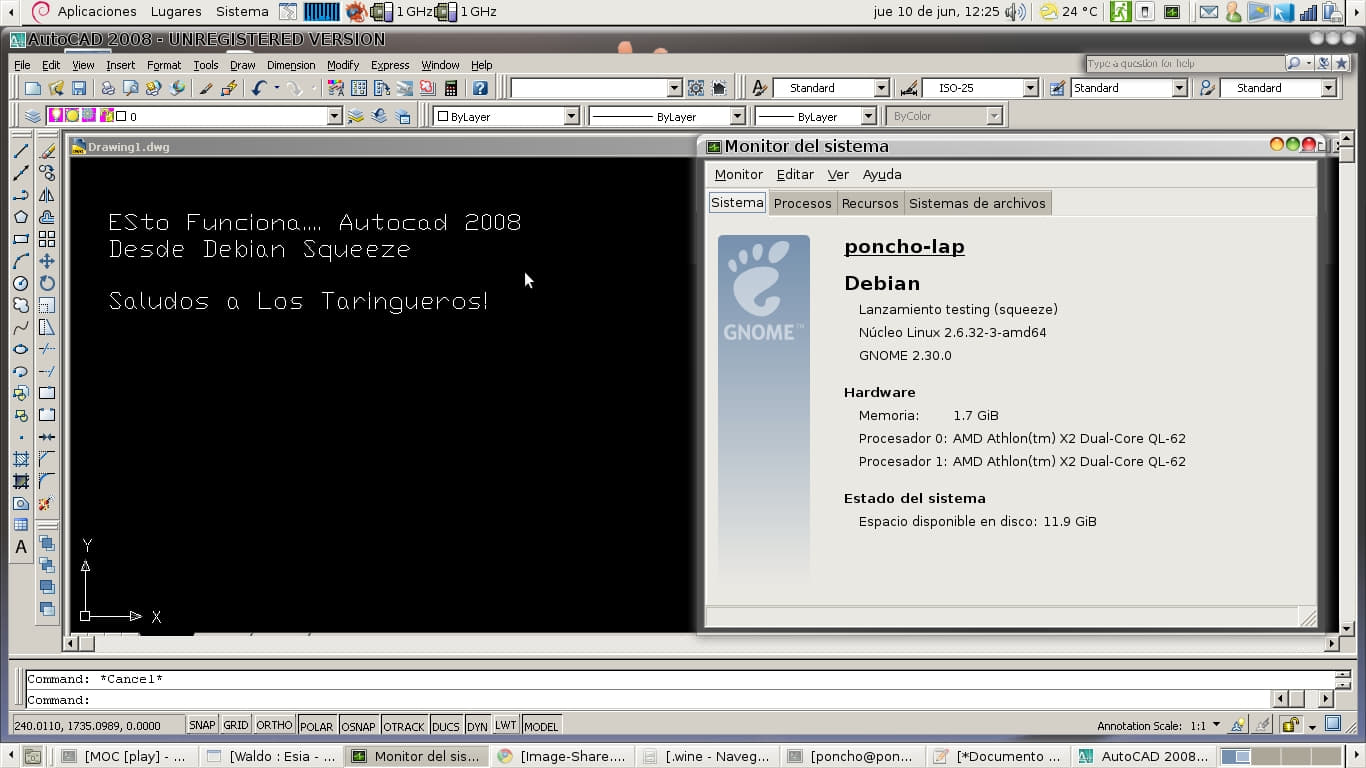Click the Save drawing icon
Screen dimensions: 1366x768
(79, 88)
